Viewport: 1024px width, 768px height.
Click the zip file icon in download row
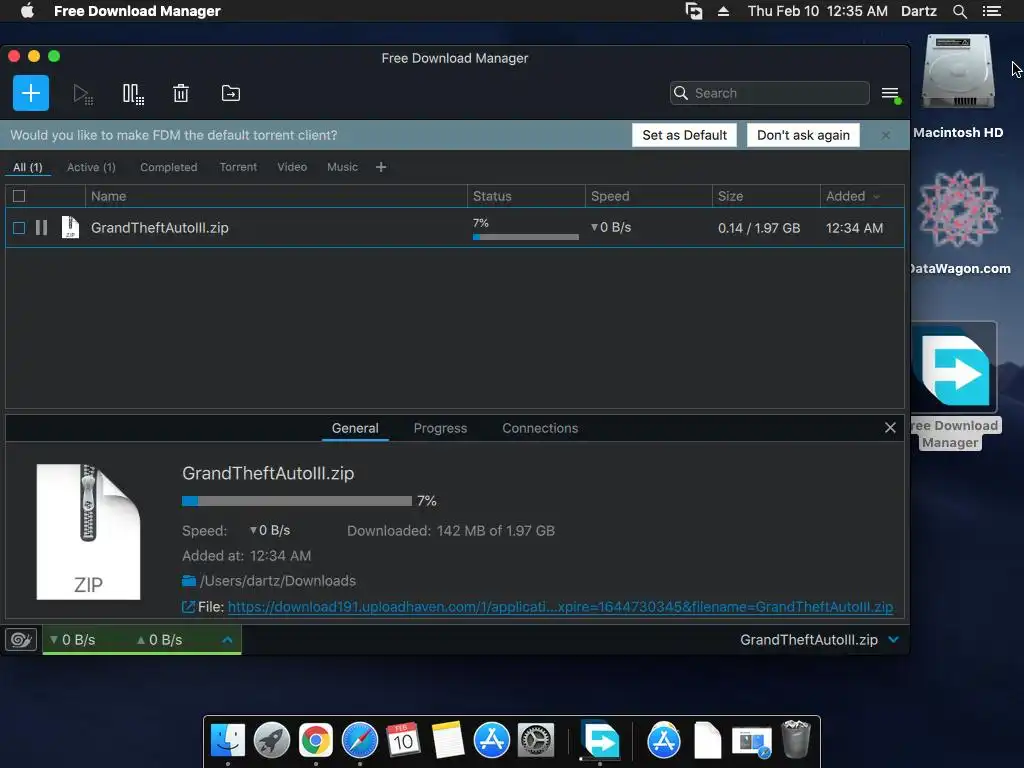point(70,227)
